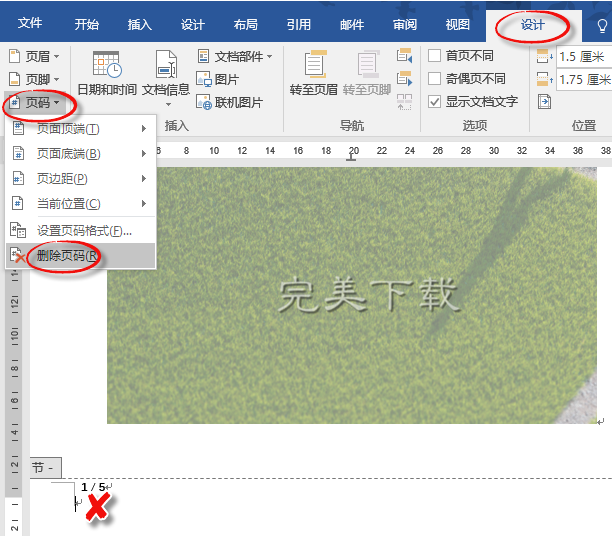Click the 文档信息 document info icon
Image resolution: width=612 pixels, height=536 pixels.
[166, 64]
